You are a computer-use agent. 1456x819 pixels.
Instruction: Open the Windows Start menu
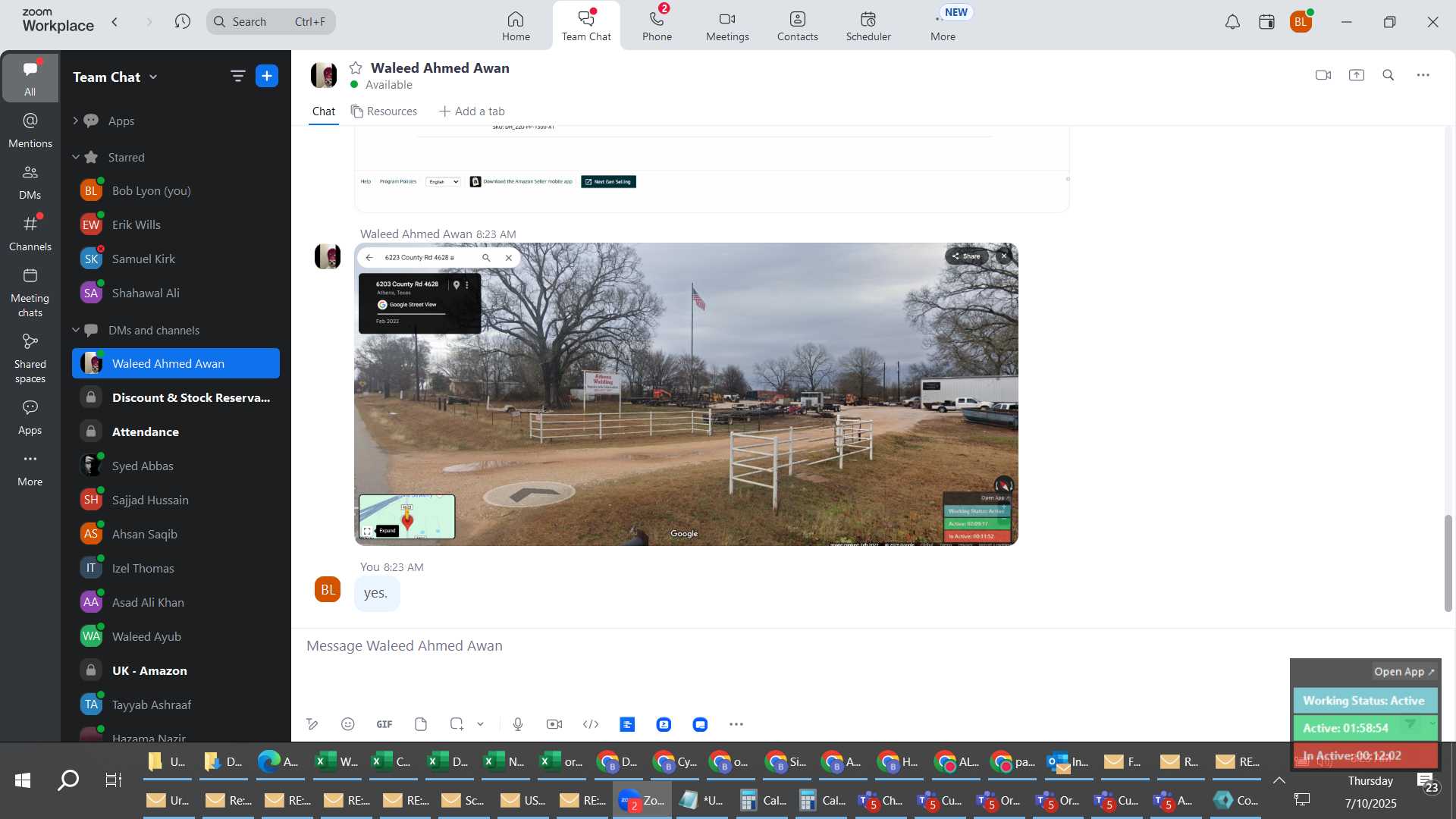click(23, 780)
